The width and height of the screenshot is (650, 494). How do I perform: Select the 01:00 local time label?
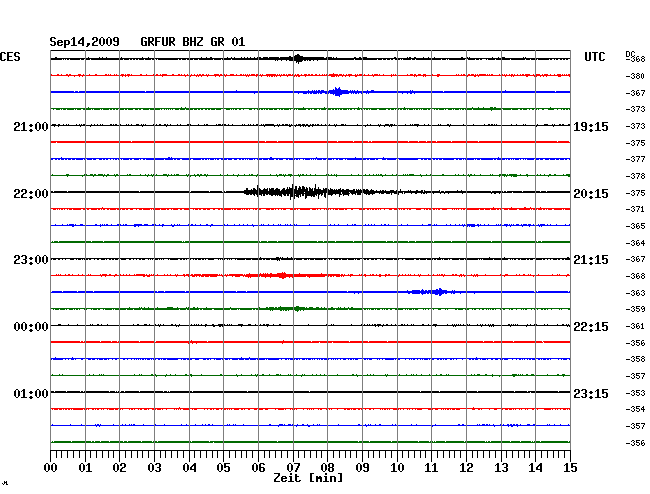[x=31, y=393]
